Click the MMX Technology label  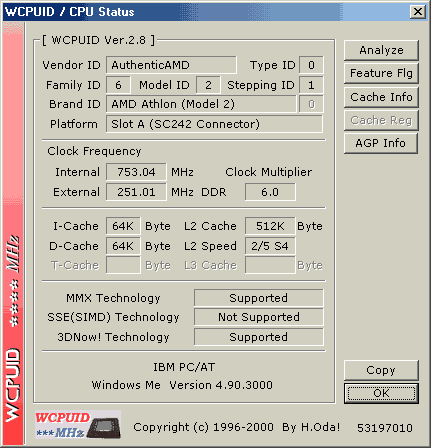(113, 298)
